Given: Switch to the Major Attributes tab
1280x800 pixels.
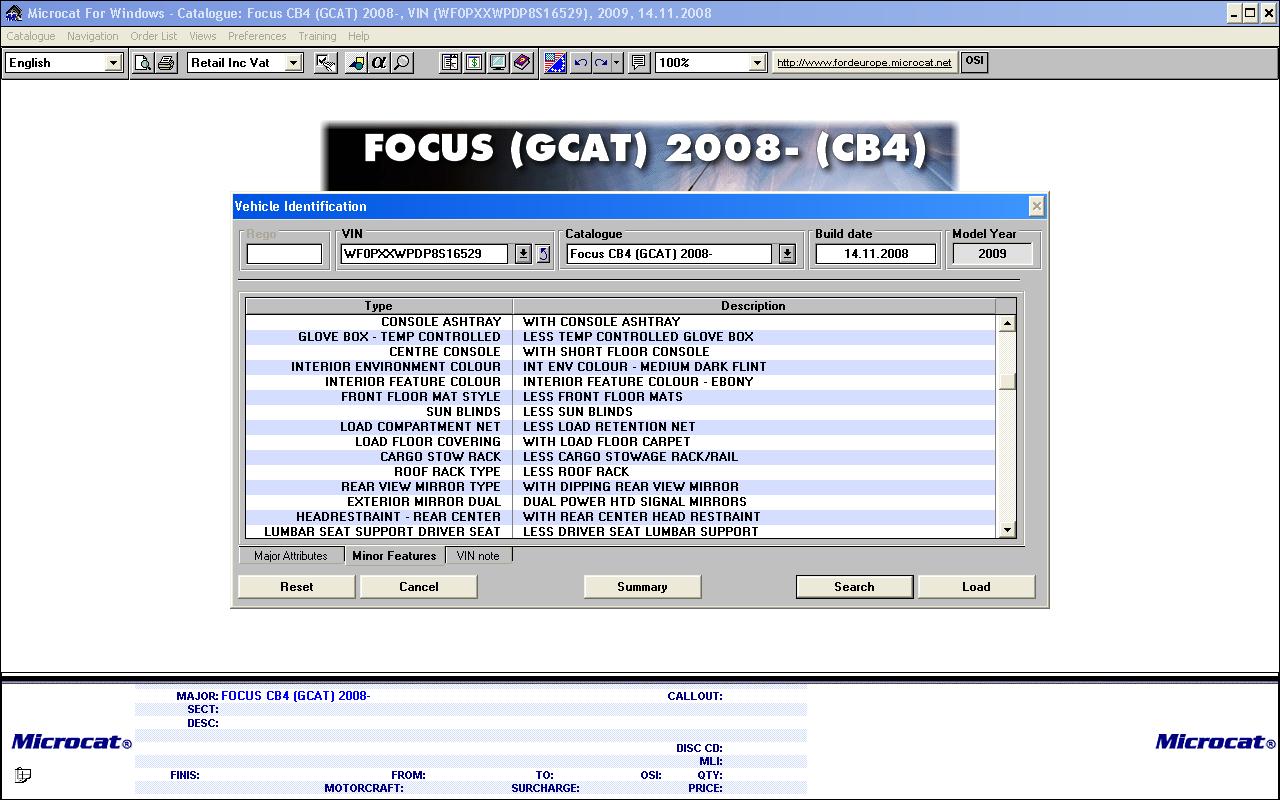Looking at the screenshot, I should point(291,556).
